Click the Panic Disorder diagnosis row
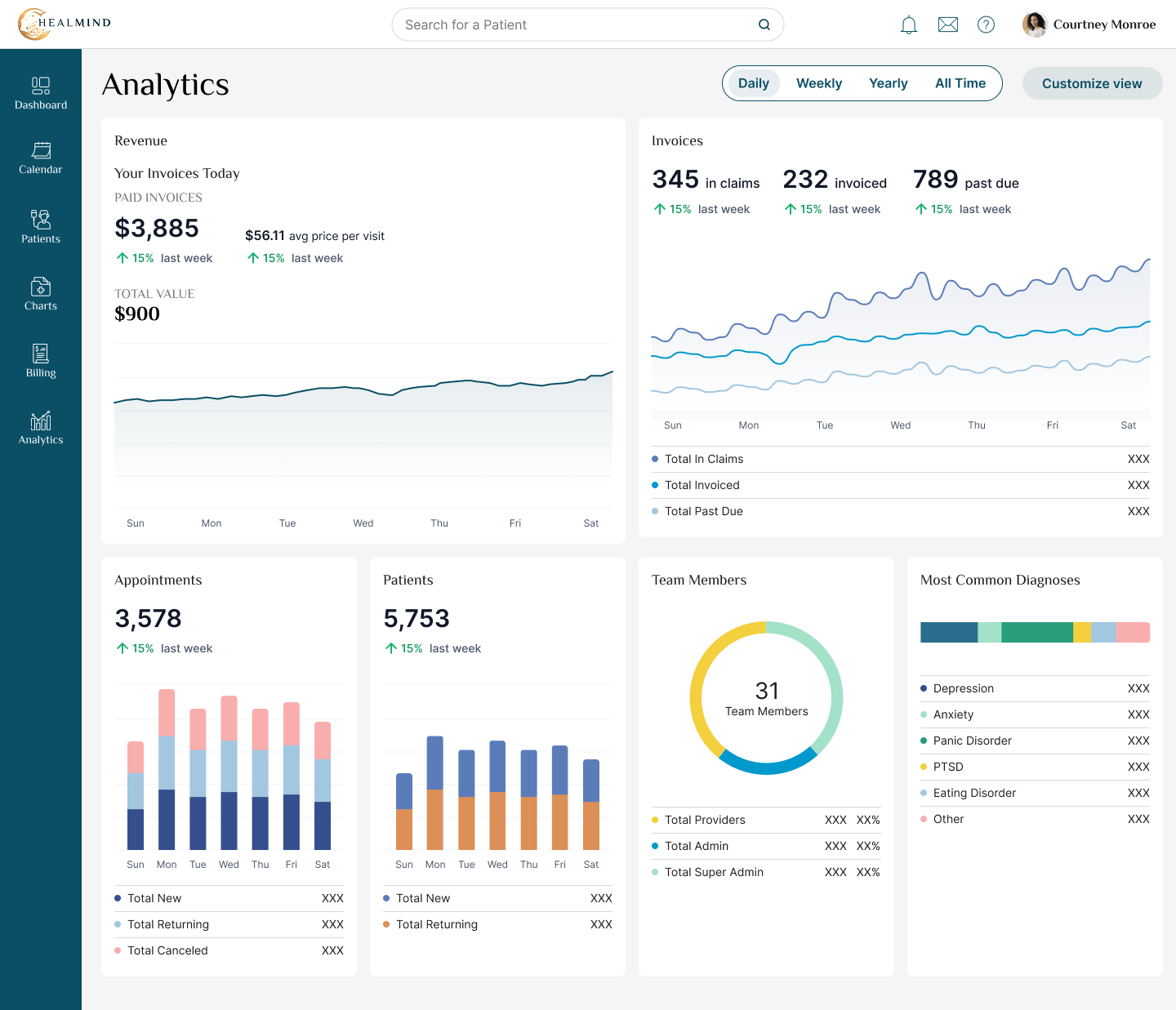Image resolution: width=1176 pixels, height=1010 pixels. pyautogui.click(x=1036, y=741)
